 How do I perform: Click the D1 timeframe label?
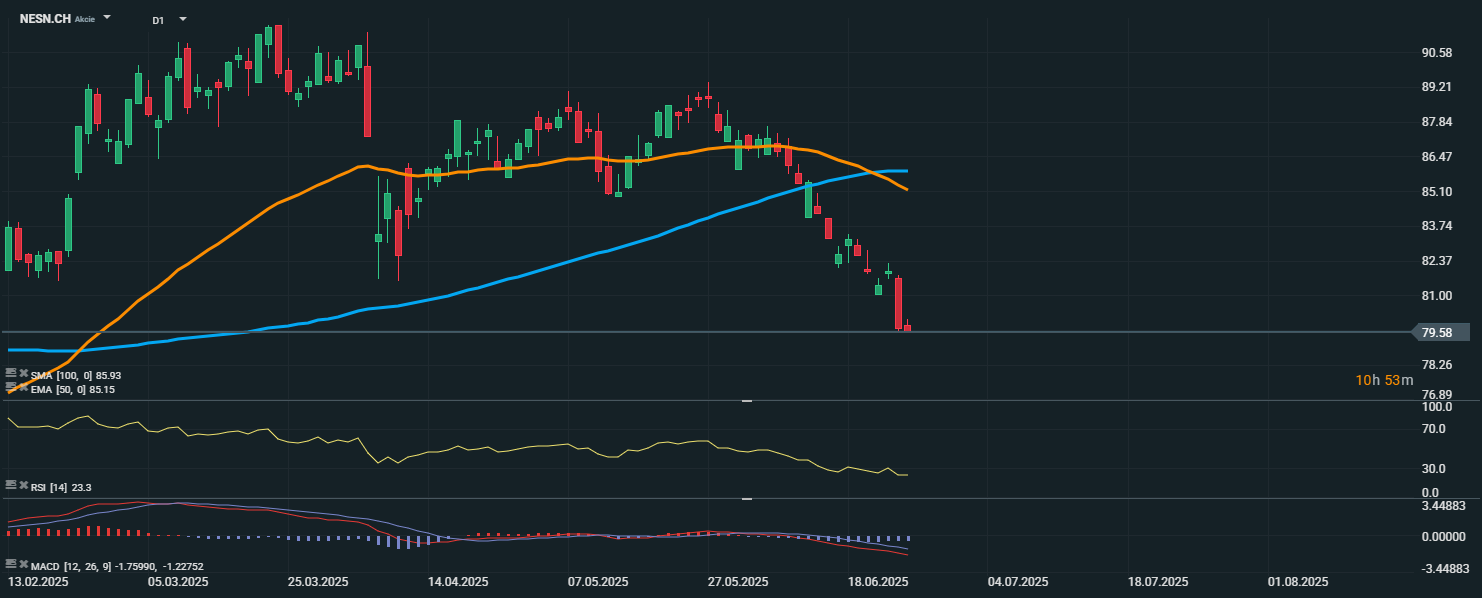click(x=159, y=20)
